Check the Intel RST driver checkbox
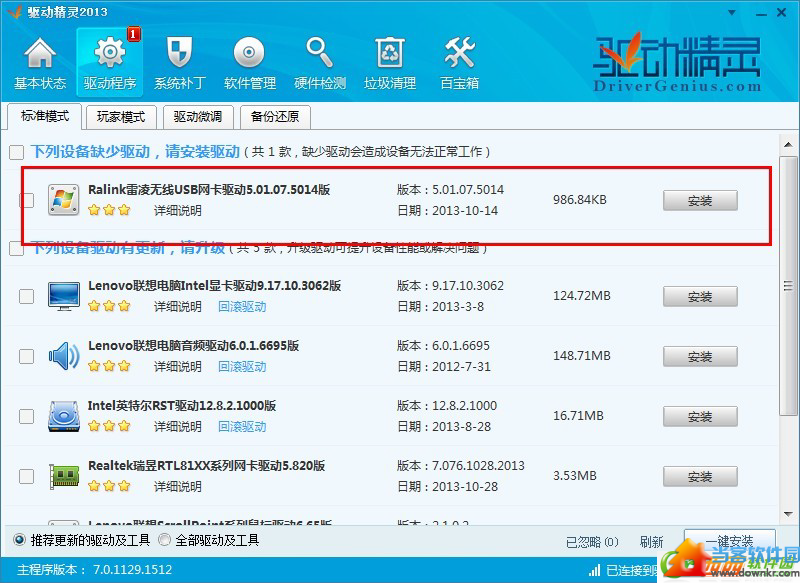 (27, 416)
